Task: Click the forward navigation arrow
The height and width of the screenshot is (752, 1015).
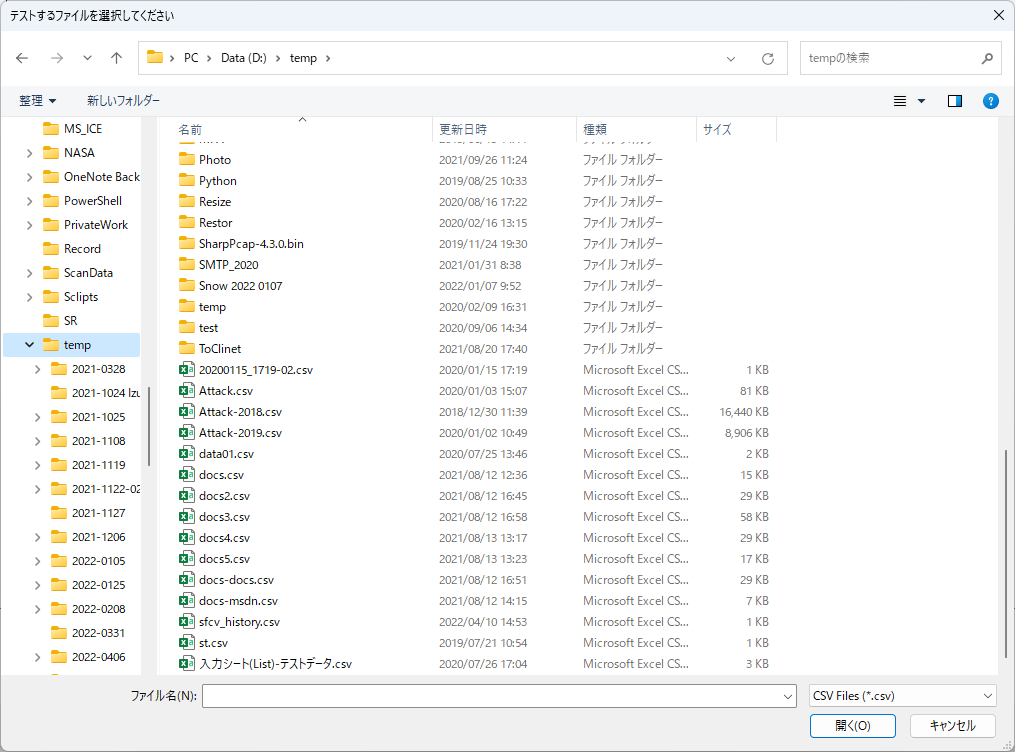Action: [57, 58]
